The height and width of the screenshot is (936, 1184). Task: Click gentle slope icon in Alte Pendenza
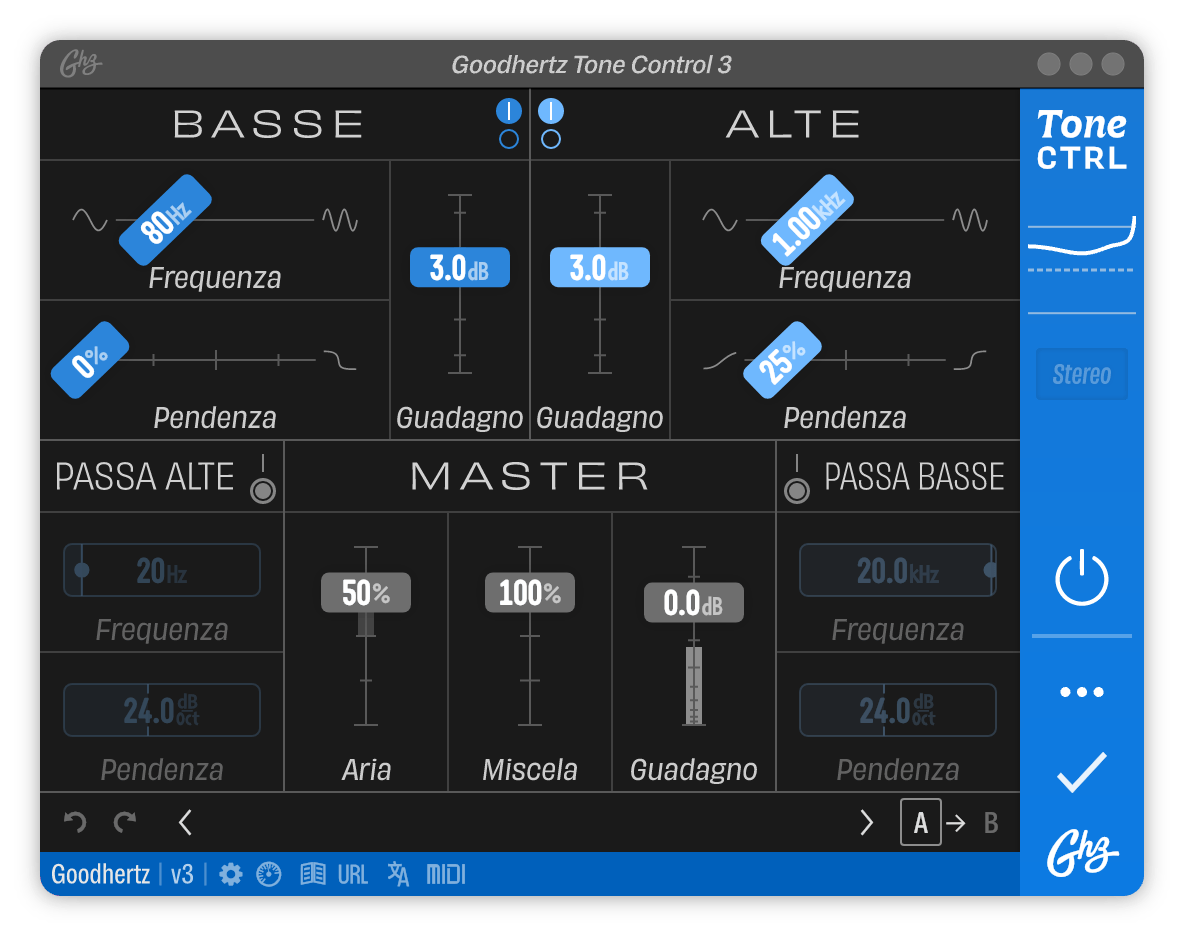pos(720,361)
